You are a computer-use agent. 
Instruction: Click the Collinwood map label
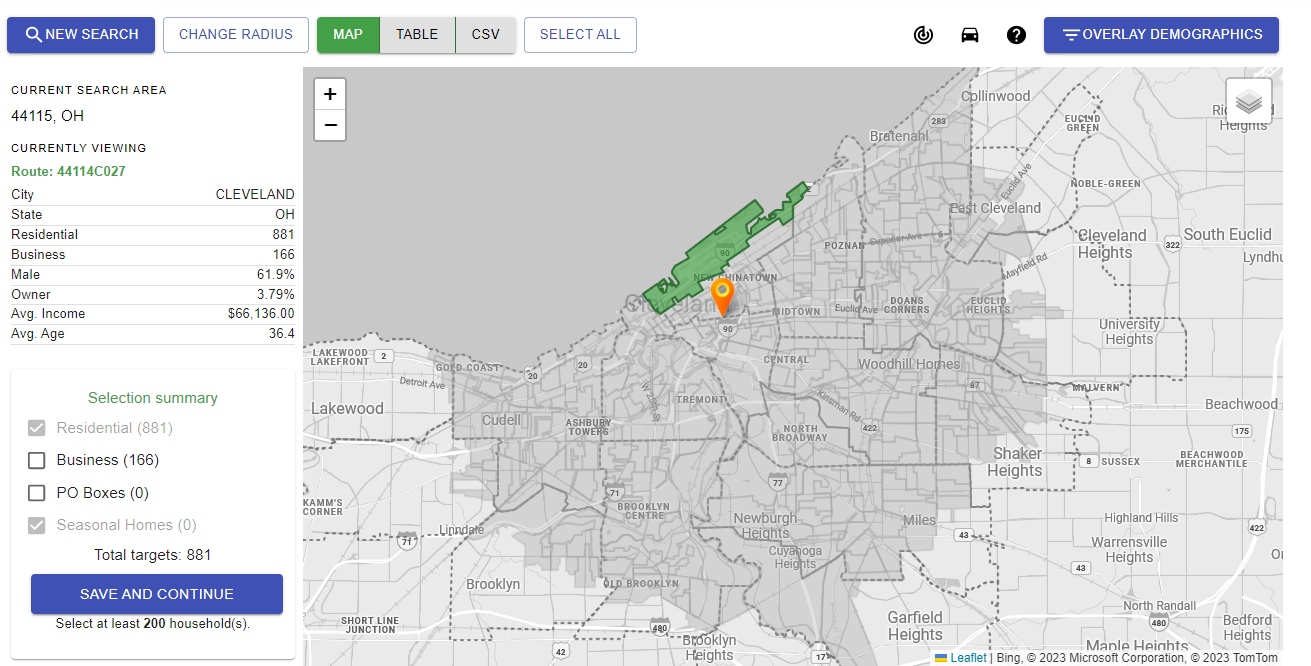tap(996, 96)
